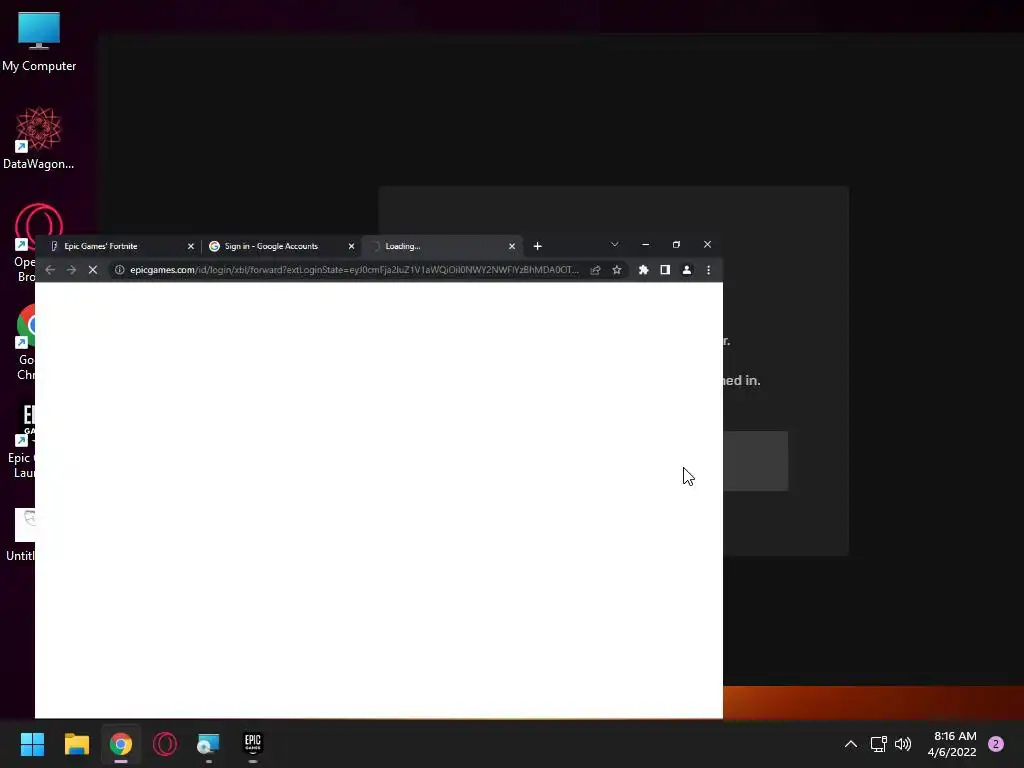
Task: Show hidden system tray icons
Action: [851, 744]
